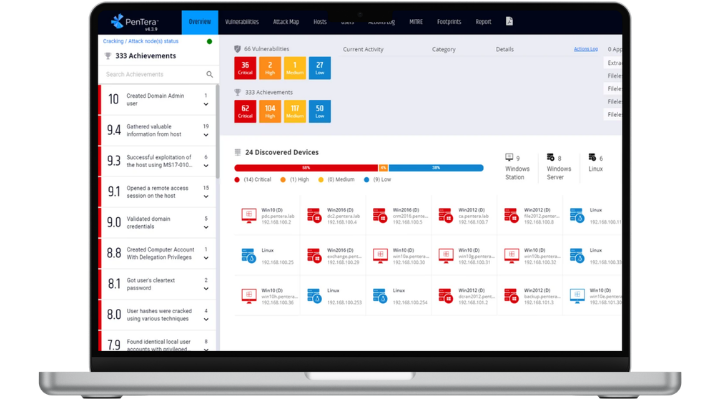Open Linux host icon at 192.168.100.253
Screen dimensions: 720x400
[314, 296]
